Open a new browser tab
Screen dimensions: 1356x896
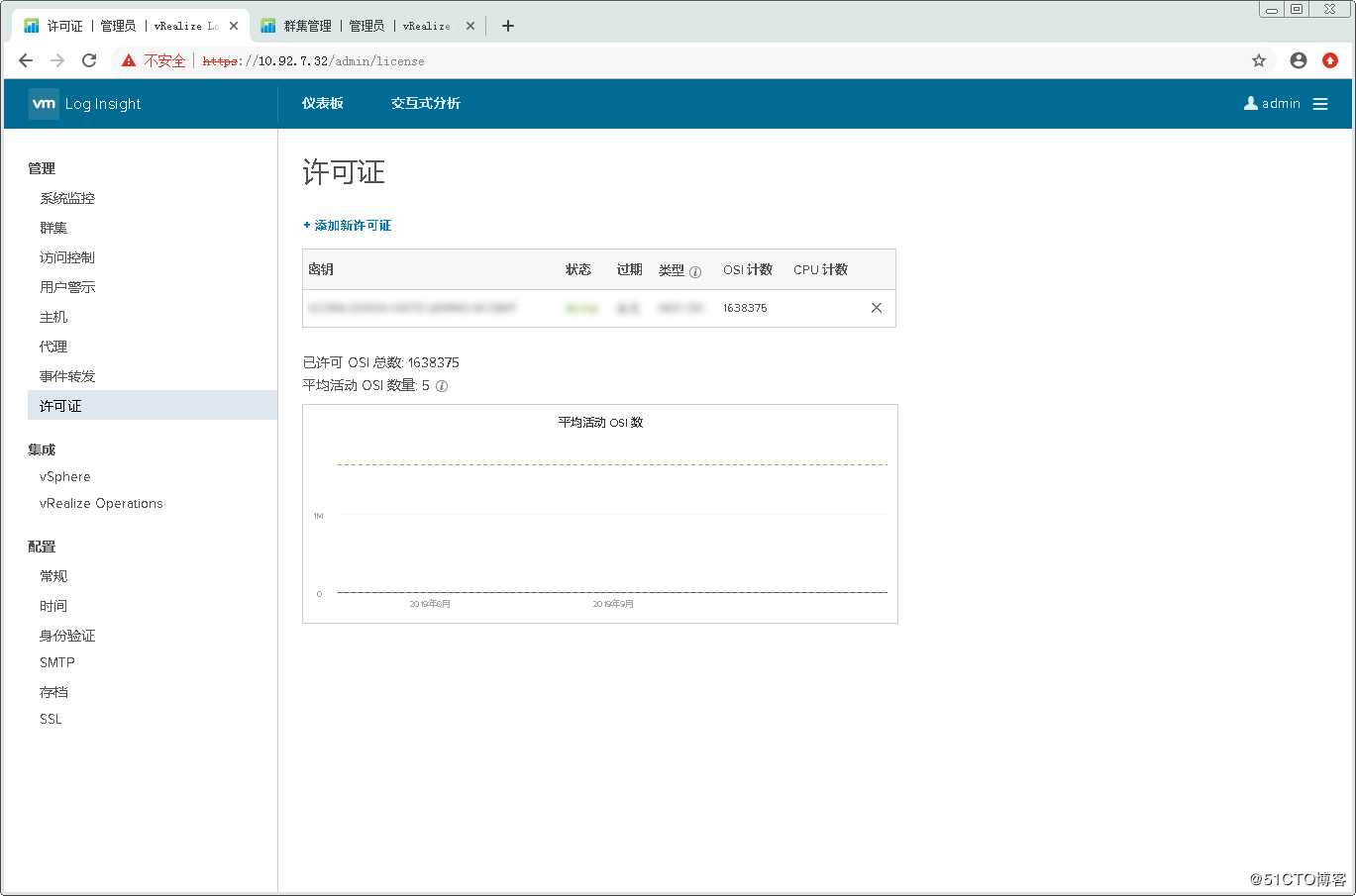click(x=508, y=26)
